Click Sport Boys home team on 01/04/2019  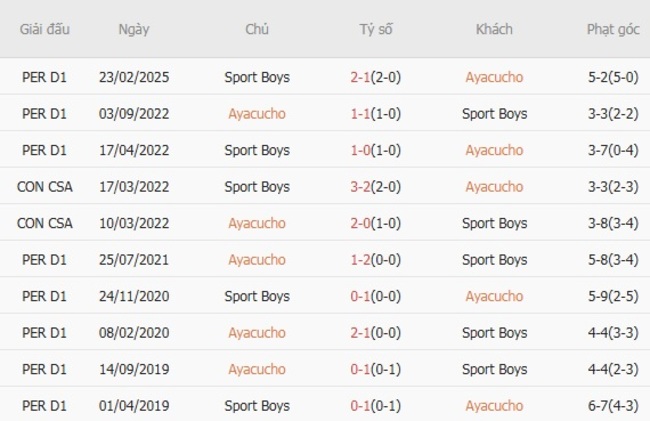pos(257,406)
